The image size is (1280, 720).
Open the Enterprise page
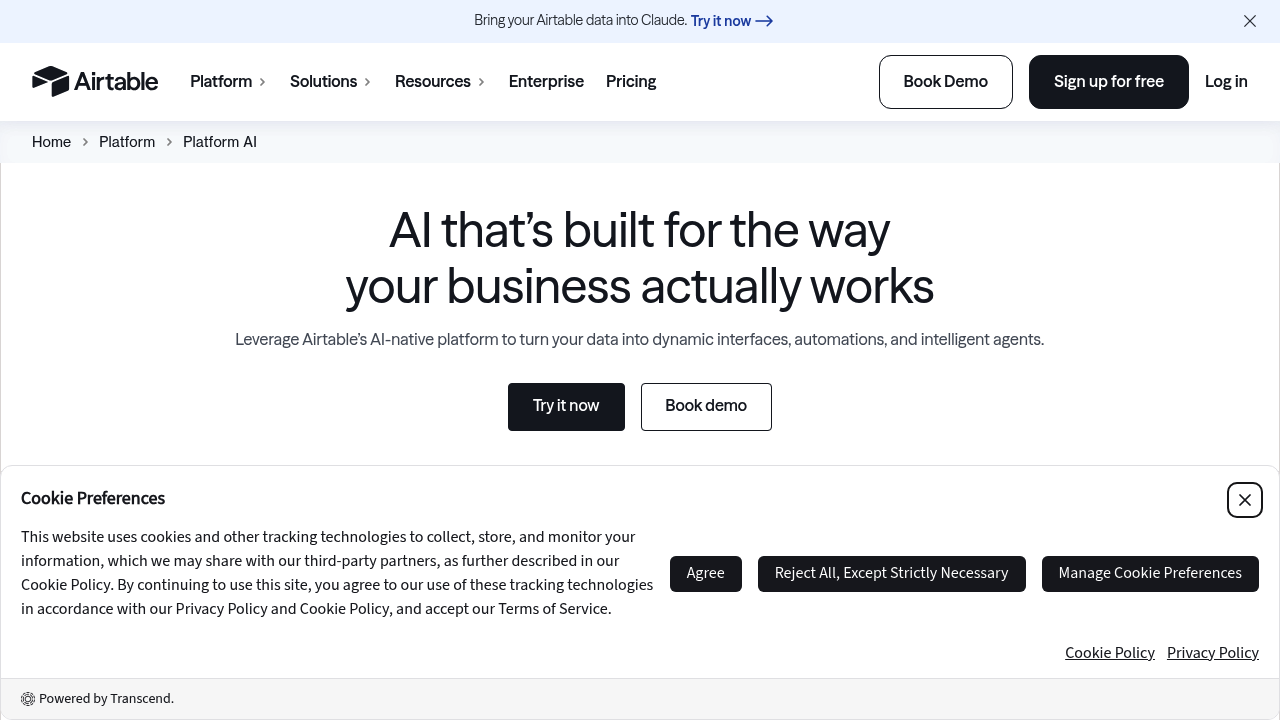click(x=546, y=82)
